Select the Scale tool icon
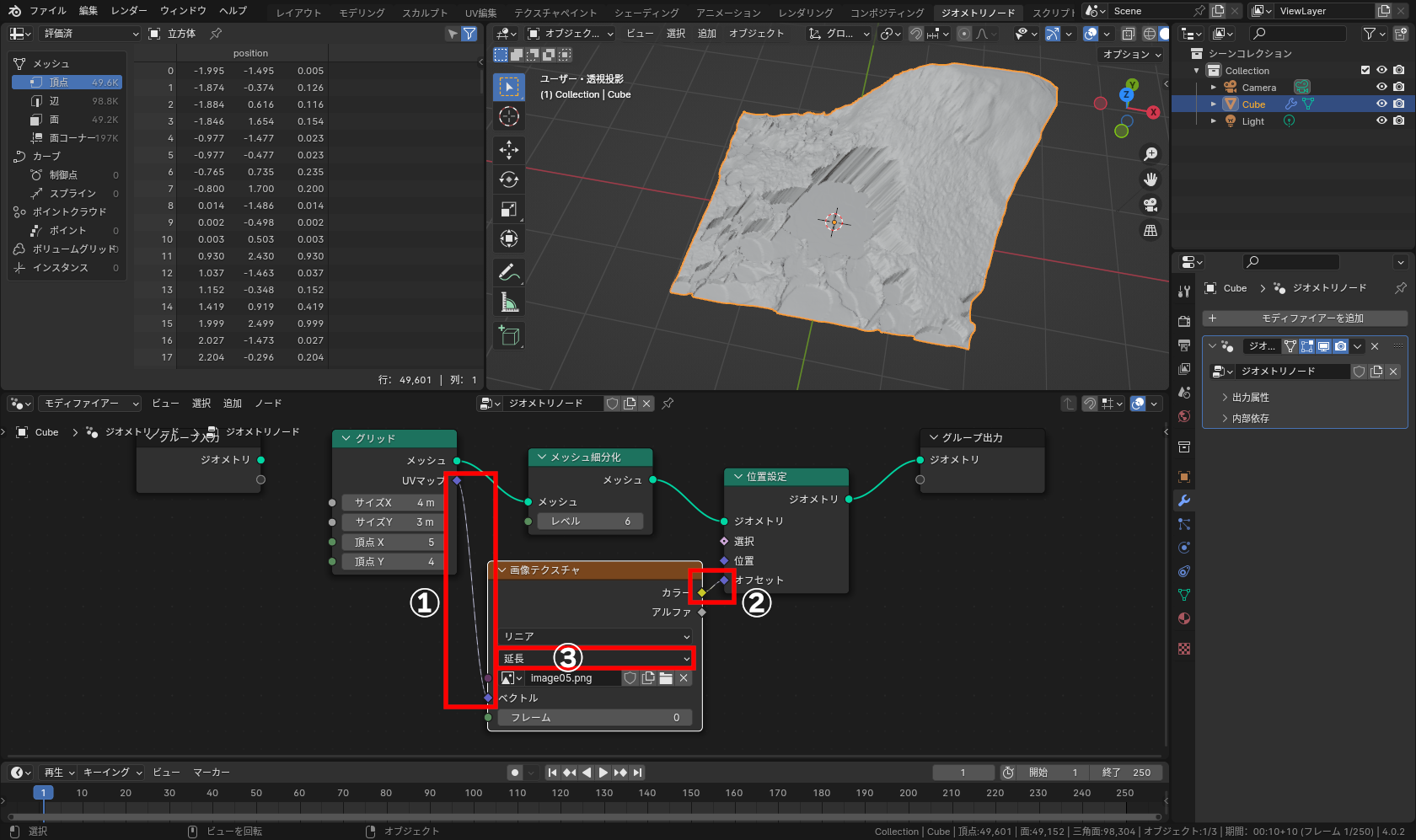The image size is (1416, 840). click(x=509, y=209)
